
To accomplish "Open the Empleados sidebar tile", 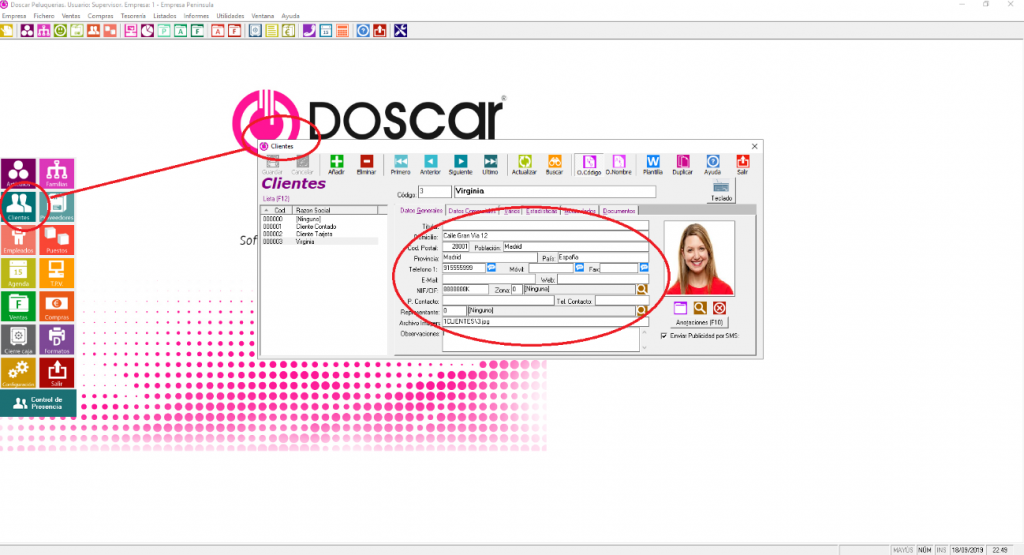I will [x=18, y=240].
